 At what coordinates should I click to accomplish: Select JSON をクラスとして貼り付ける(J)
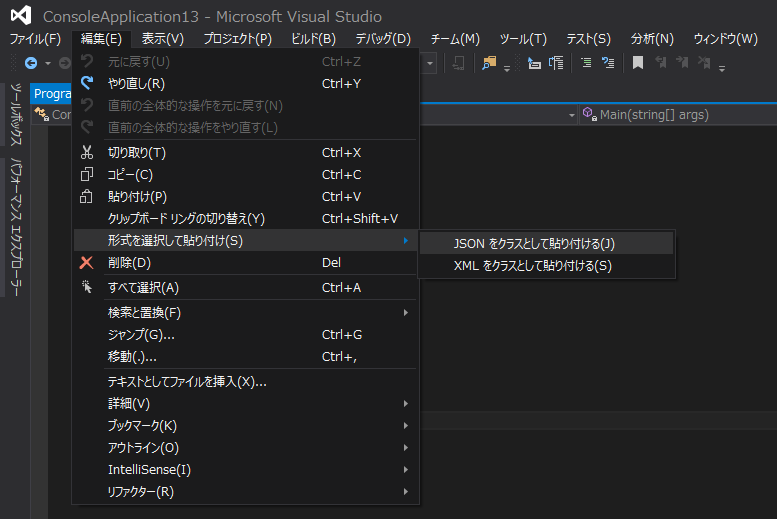(546, 243)
